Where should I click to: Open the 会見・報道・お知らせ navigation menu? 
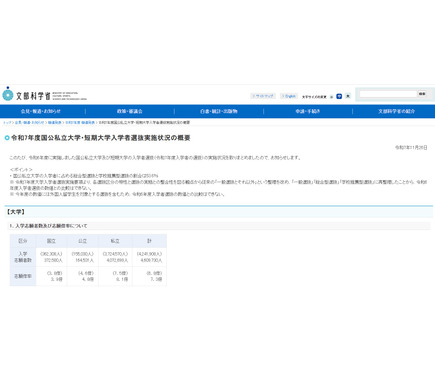point(41,111)
